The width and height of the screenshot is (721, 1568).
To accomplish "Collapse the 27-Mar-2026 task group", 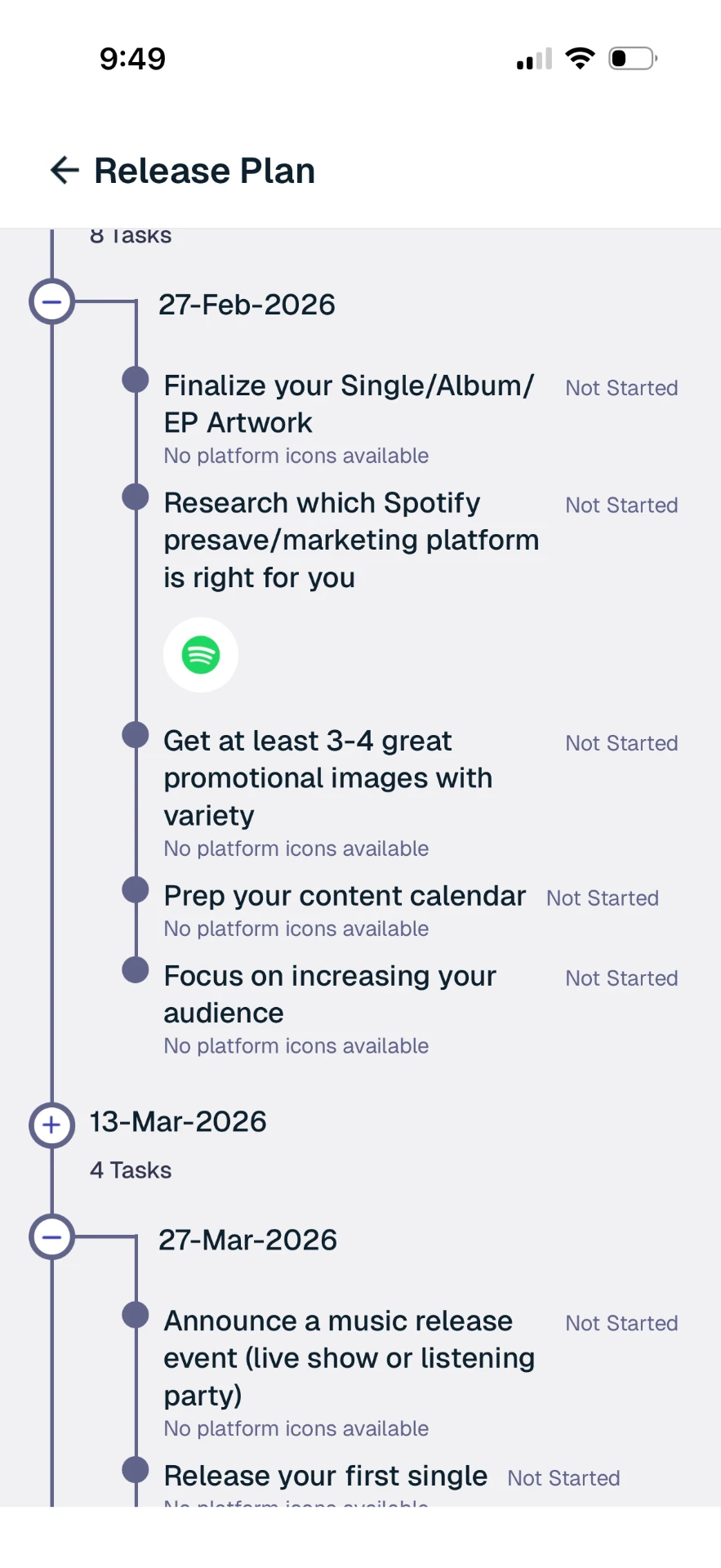I will point(51,1237).
